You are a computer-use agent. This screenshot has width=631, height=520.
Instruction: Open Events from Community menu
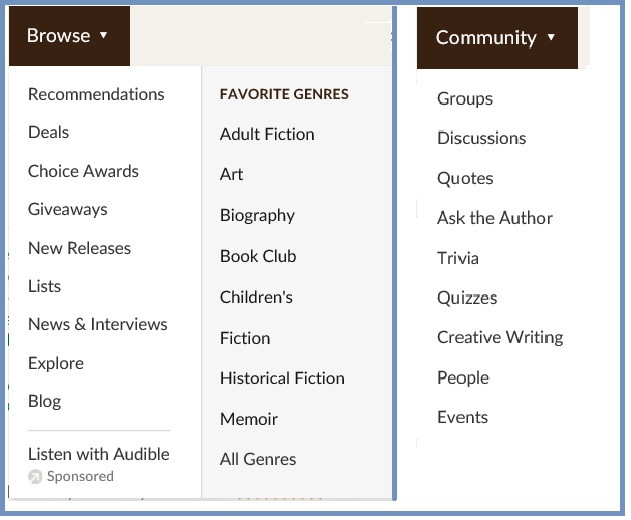coord(462,417)
